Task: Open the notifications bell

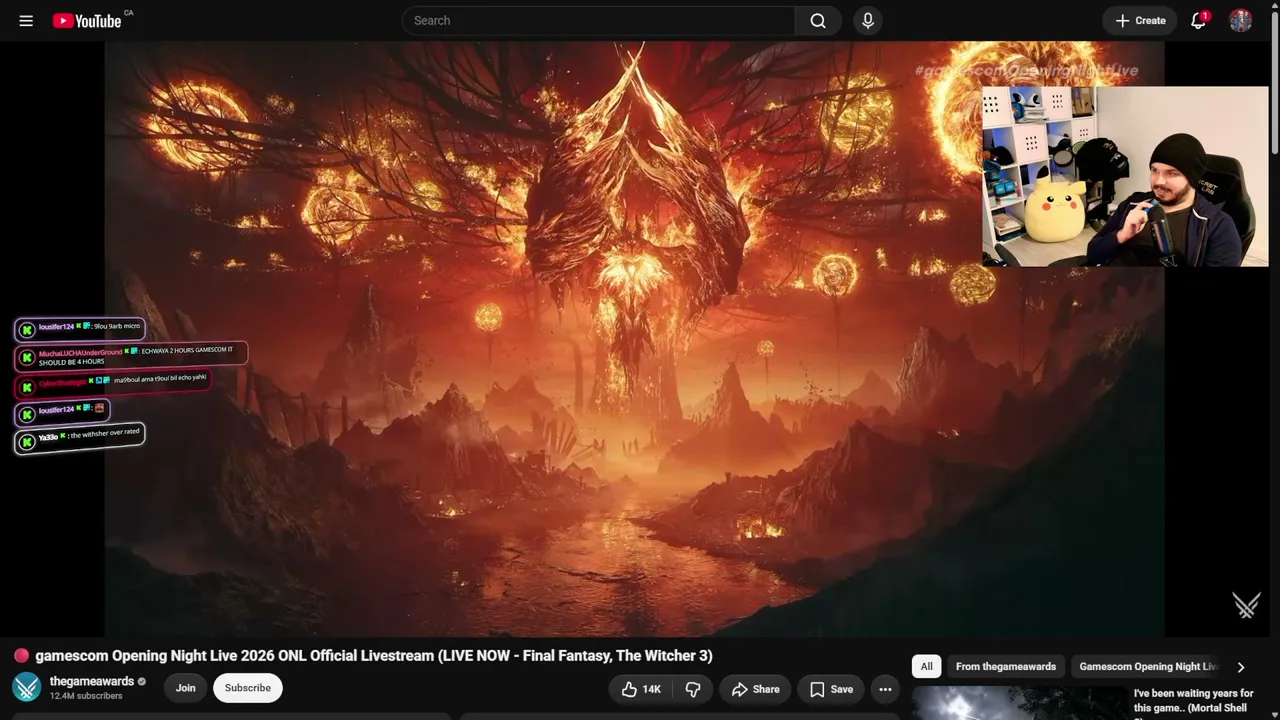Action: point(1198,20)
